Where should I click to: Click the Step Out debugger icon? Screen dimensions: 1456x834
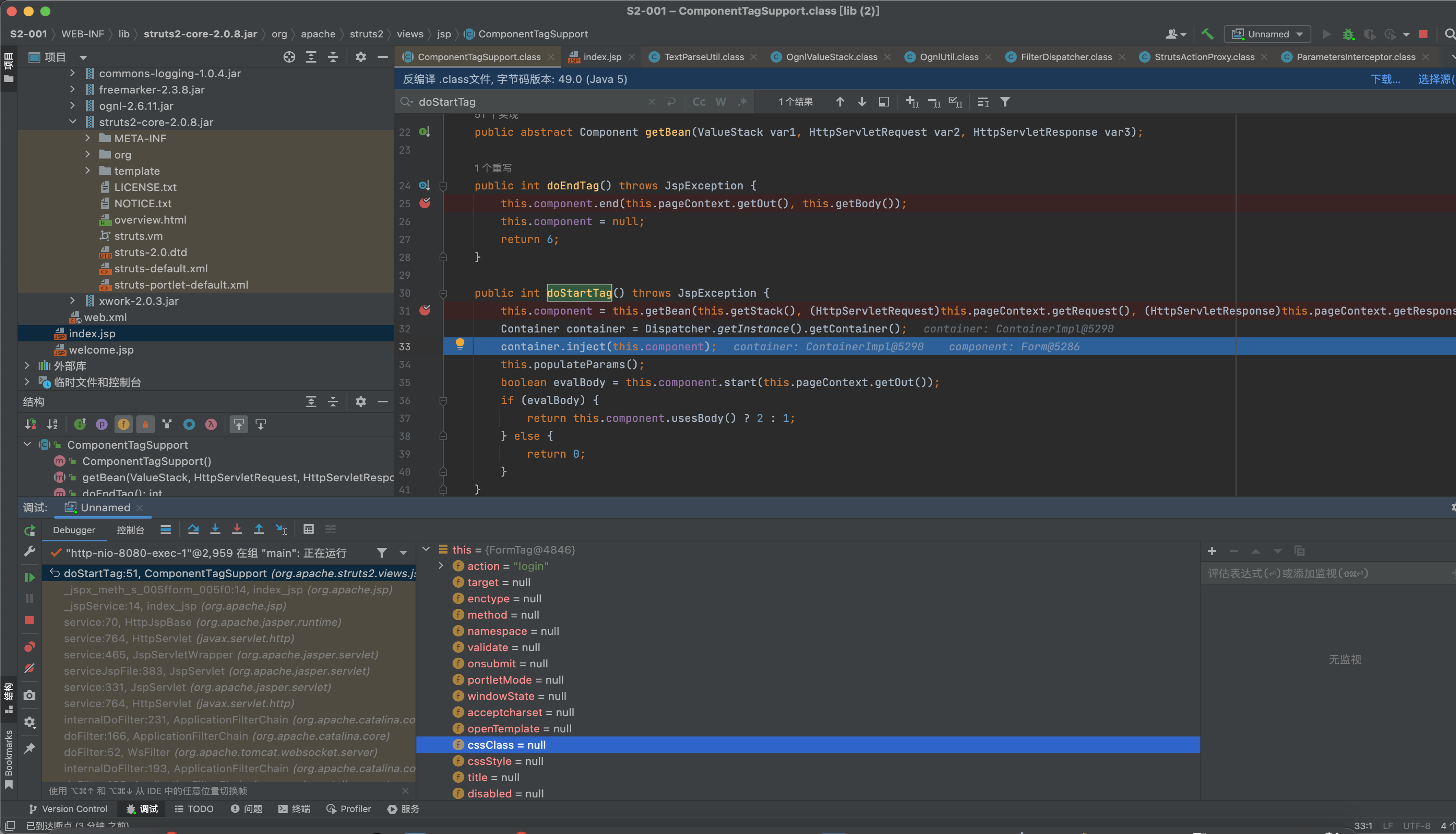pyautogui.click(x=259, y=529)
